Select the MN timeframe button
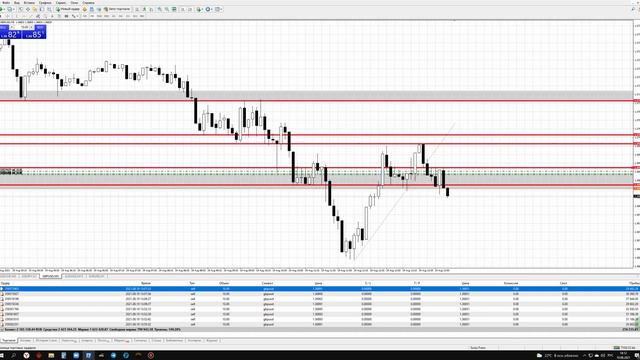Screen dimensions: 640x360 pyautogui.click(x=142, y=16)
